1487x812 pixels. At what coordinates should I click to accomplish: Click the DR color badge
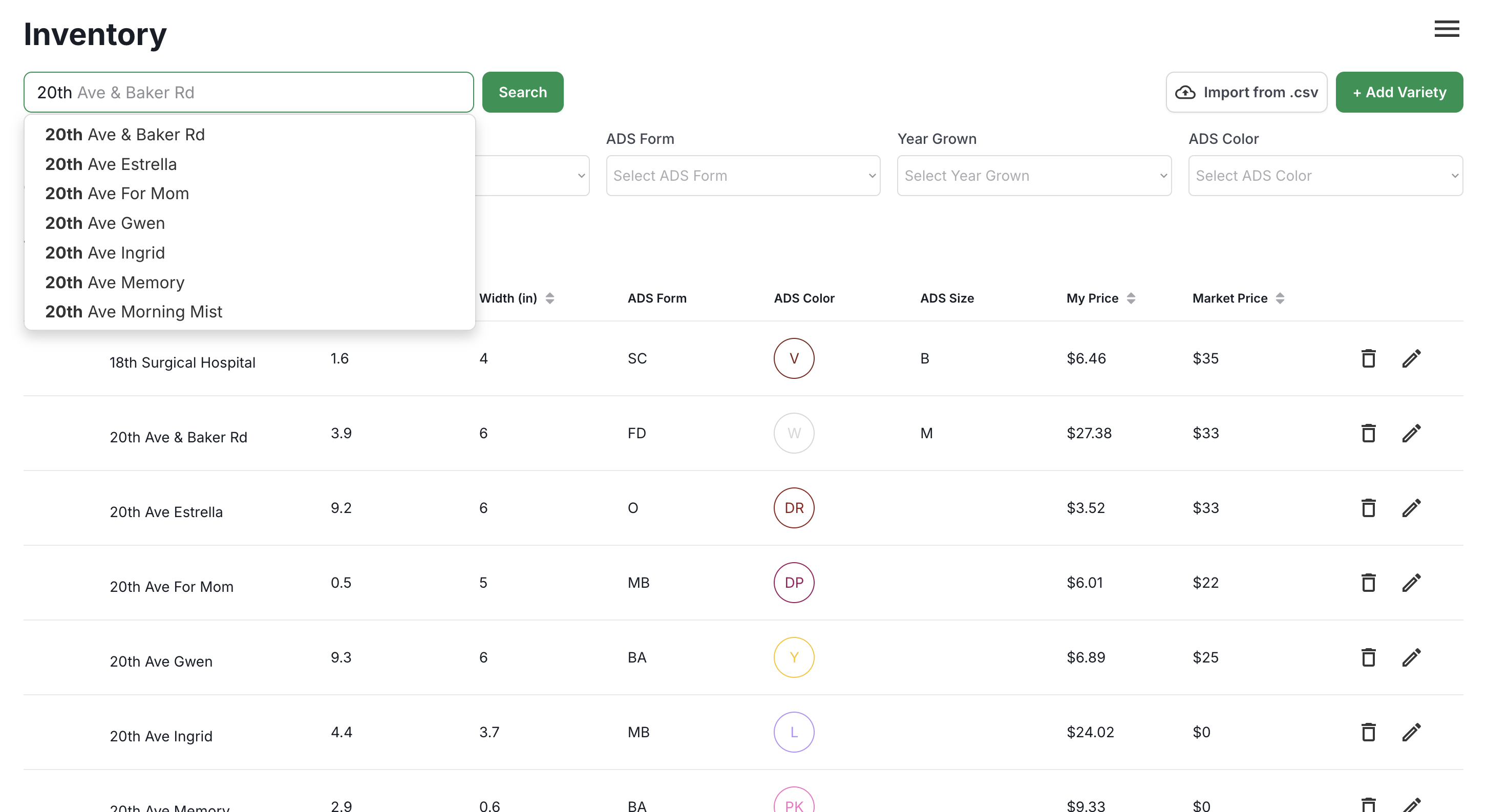(794, 508)
